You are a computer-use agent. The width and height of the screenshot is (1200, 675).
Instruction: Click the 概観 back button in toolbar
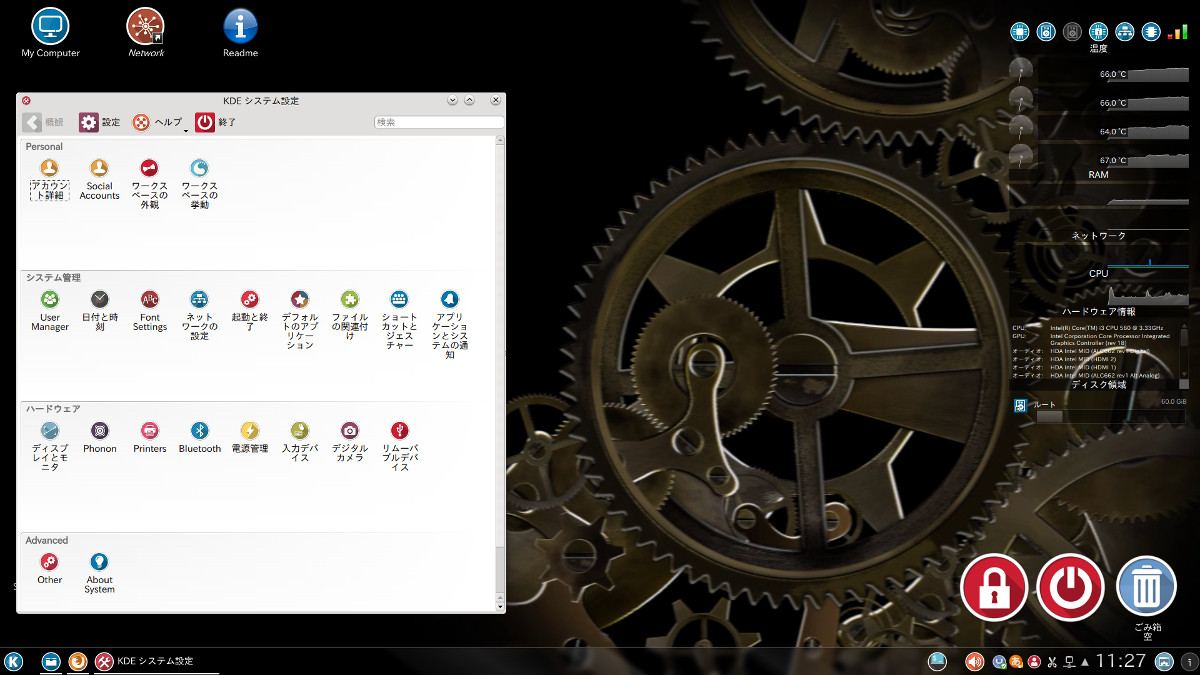click(x=43, y=122)
